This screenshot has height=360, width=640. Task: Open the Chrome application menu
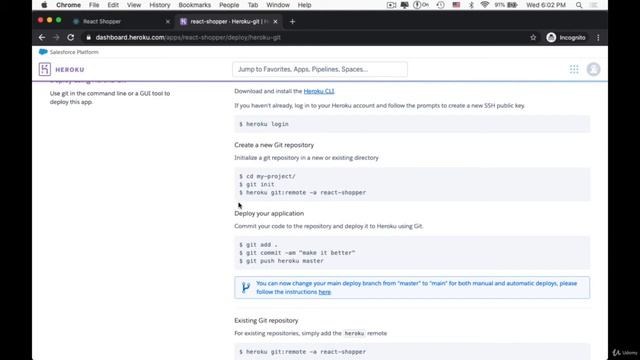tap(68, 5)
